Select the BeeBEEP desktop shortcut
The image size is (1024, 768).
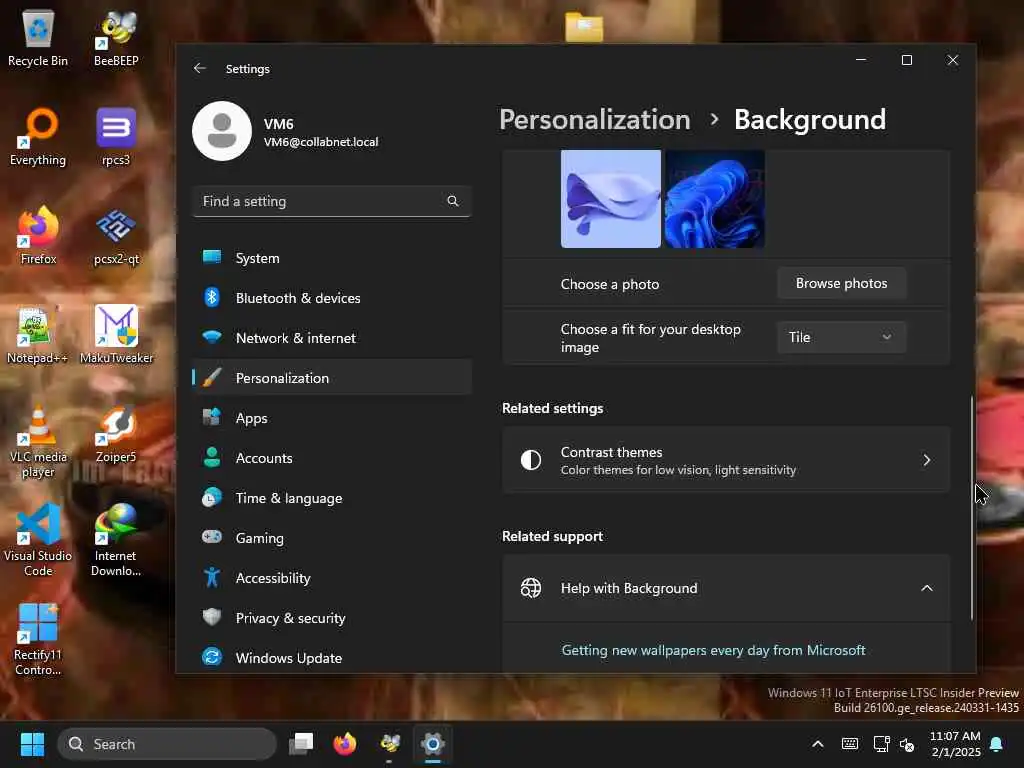(x=116, y=38)
